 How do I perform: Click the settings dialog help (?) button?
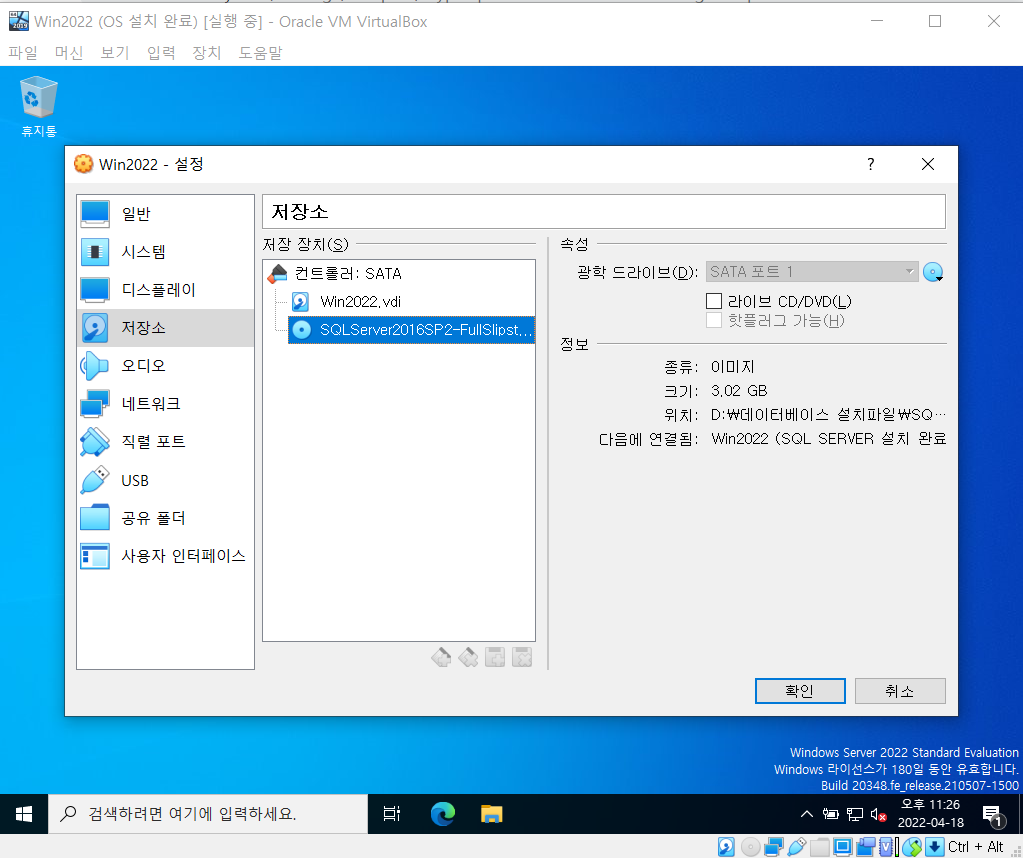pyautogui.click(x=870, y=164)
